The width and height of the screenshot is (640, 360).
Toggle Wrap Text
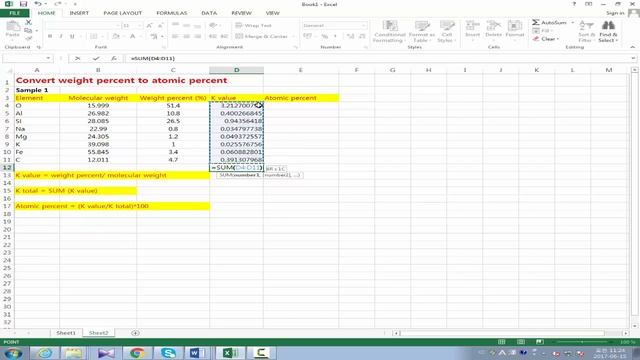click(253, 25)
